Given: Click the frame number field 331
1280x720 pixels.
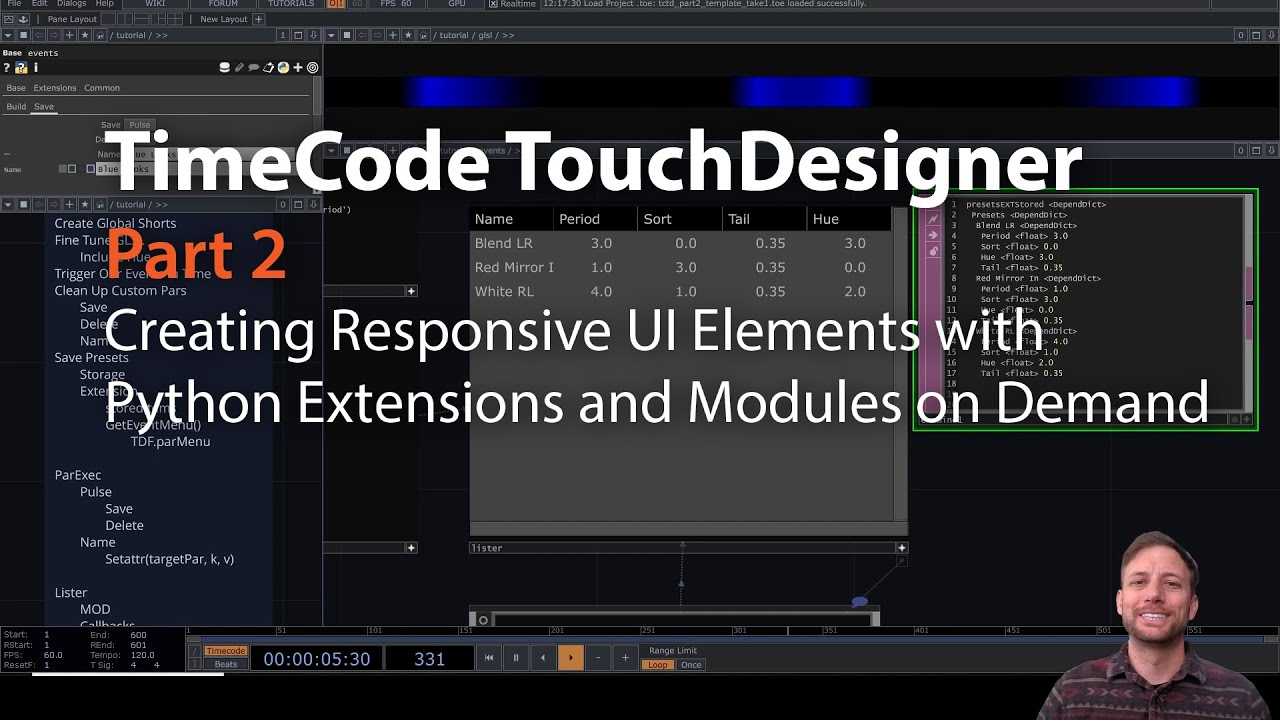Looking at the screenshot, I should [429, 659].
